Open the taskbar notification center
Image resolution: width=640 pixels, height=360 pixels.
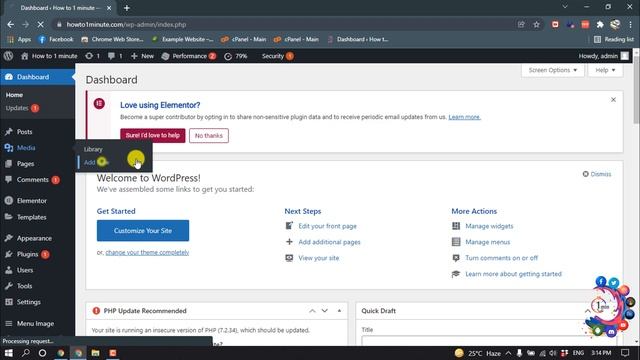tap(625, 353)
